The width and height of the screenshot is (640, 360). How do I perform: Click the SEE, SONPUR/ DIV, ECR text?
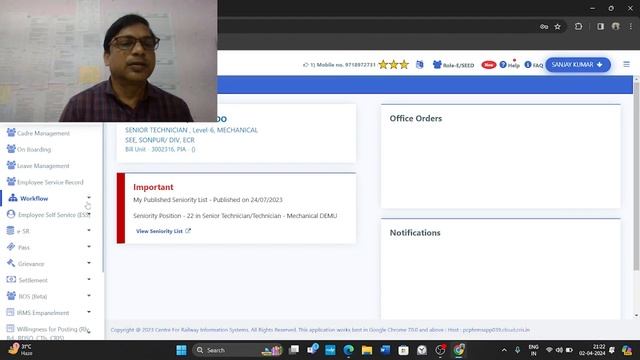pyautogui.click(x=160, y=140)
